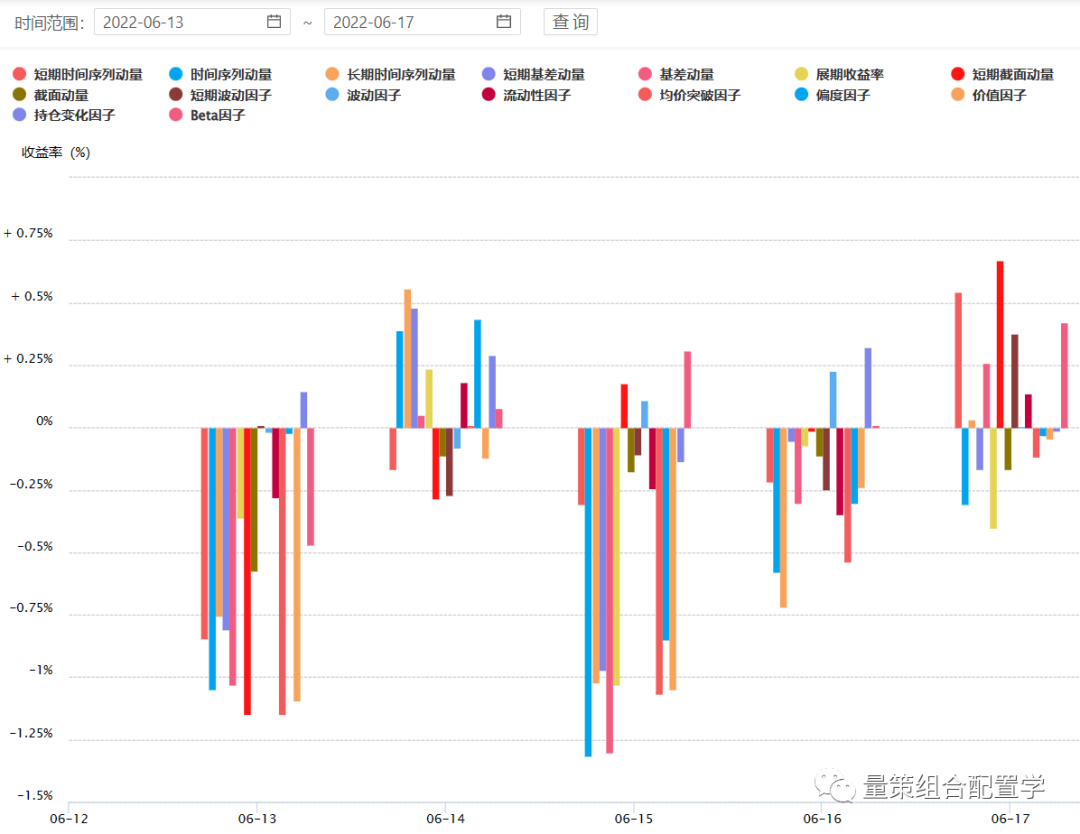Click the 06-16 x-axis label

click(822, 819)
